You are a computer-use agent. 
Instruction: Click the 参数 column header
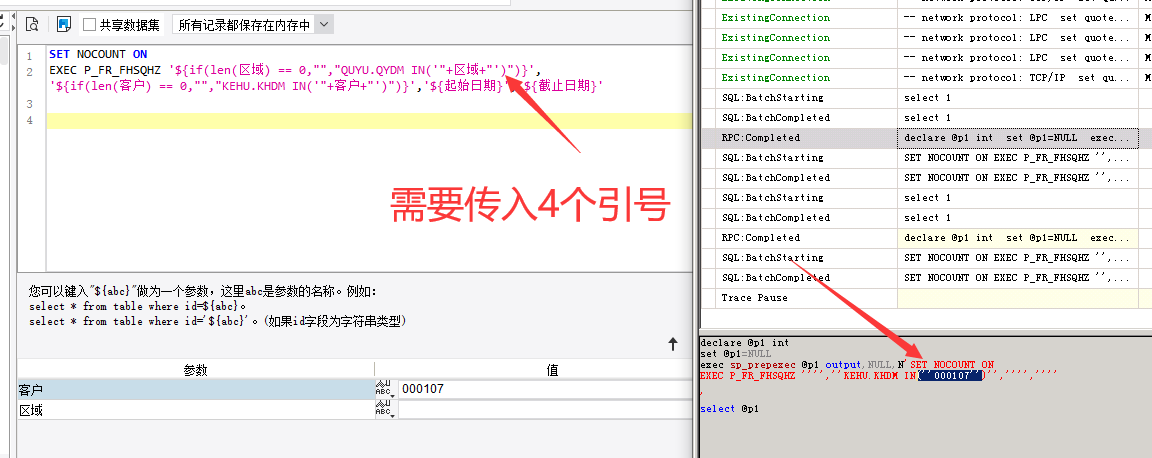click(195, 371)
